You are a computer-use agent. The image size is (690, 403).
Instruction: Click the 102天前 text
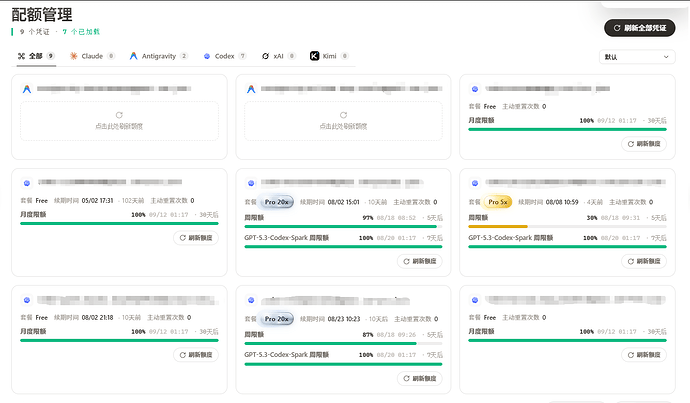click(x=133, y=201)
